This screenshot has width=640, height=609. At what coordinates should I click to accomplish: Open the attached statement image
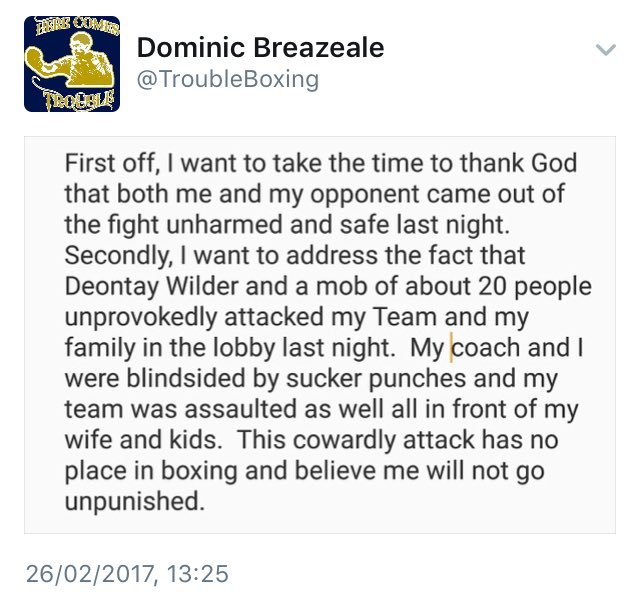320,335
